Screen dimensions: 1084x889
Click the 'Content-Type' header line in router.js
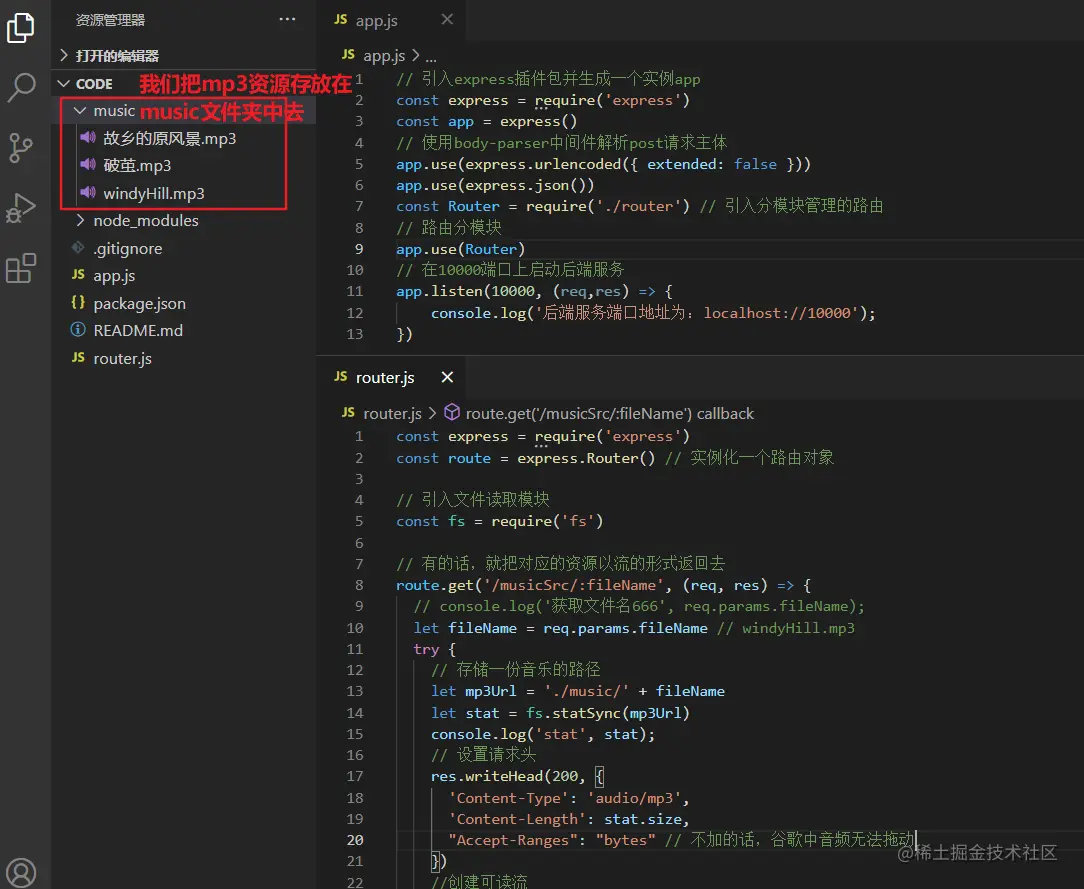point(568,798)
